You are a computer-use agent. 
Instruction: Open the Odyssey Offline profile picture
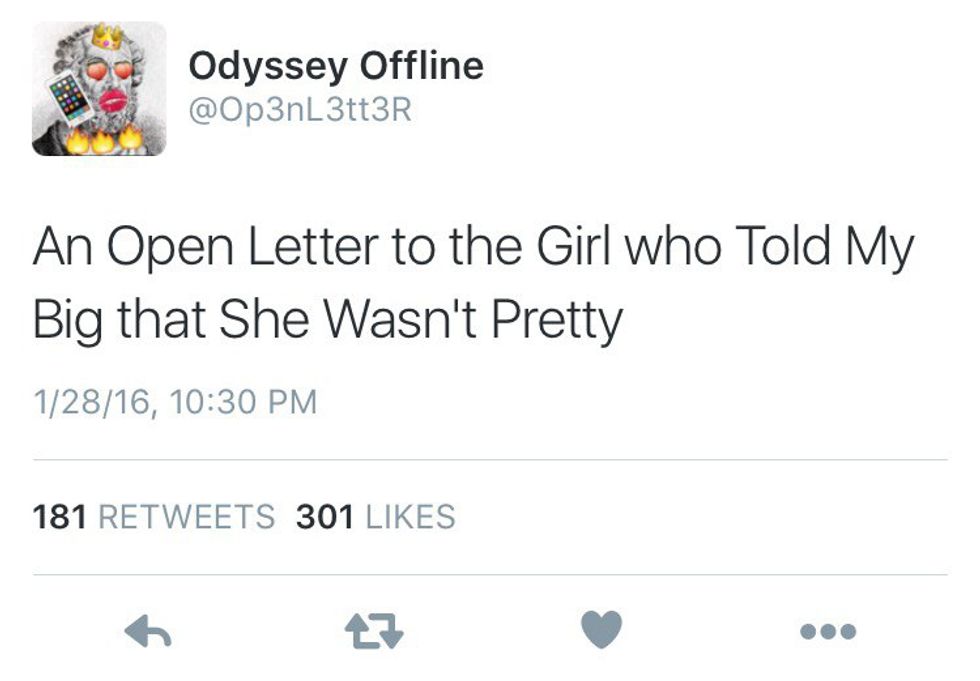tap(99, 89)
